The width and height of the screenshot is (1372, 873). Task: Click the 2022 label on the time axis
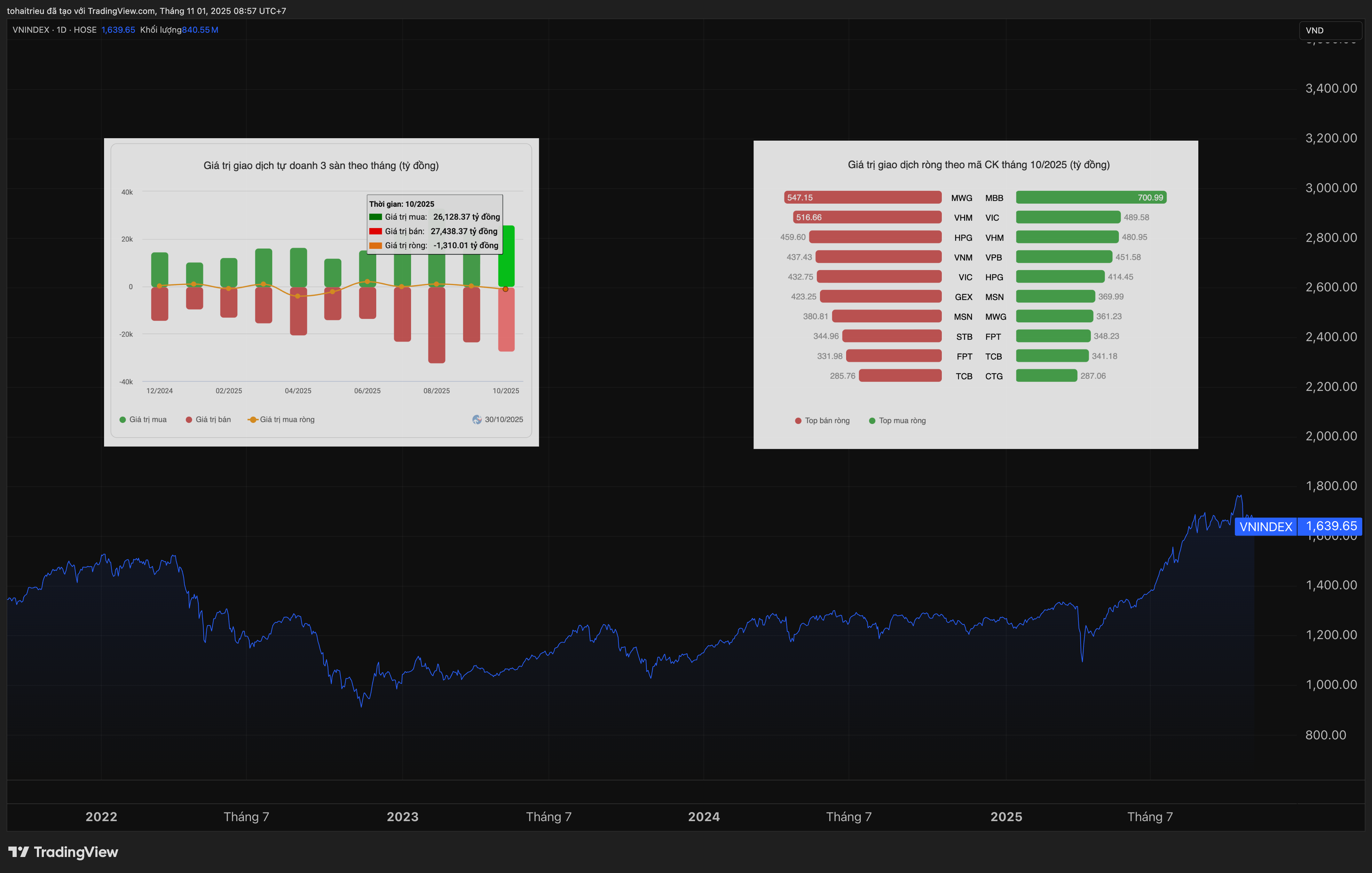[x=101, y=817]
